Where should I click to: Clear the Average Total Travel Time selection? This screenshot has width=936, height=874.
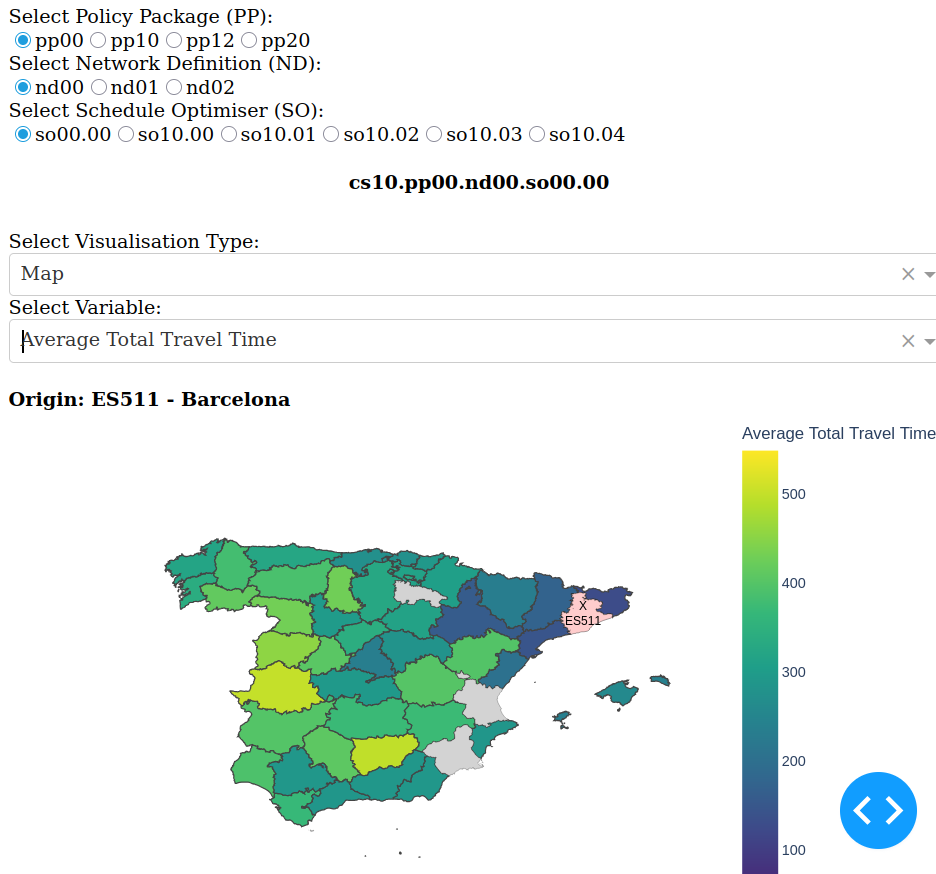(908, 341)
